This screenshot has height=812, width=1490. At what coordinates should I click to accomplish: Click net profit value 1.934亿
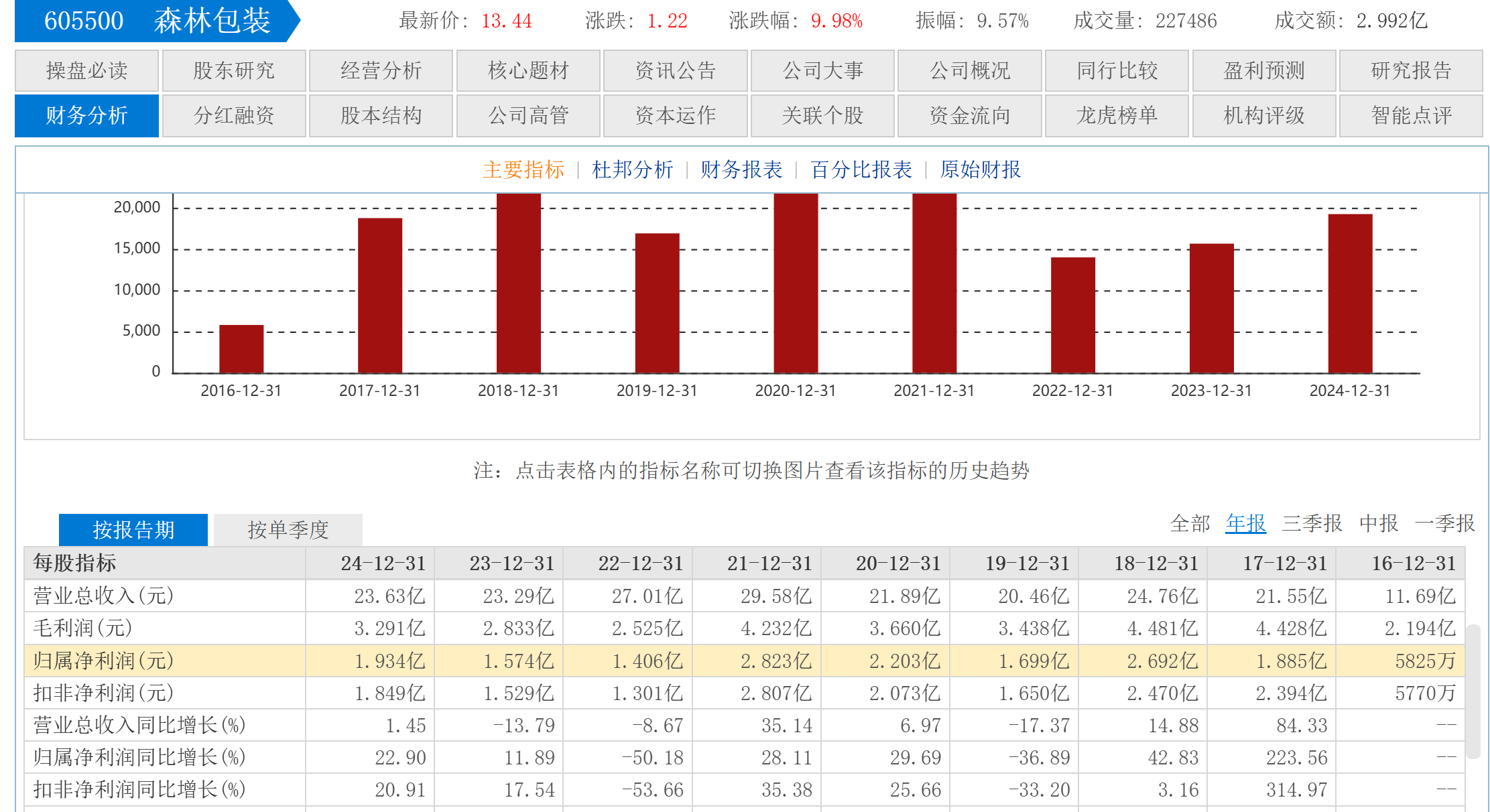coord(389,661)
